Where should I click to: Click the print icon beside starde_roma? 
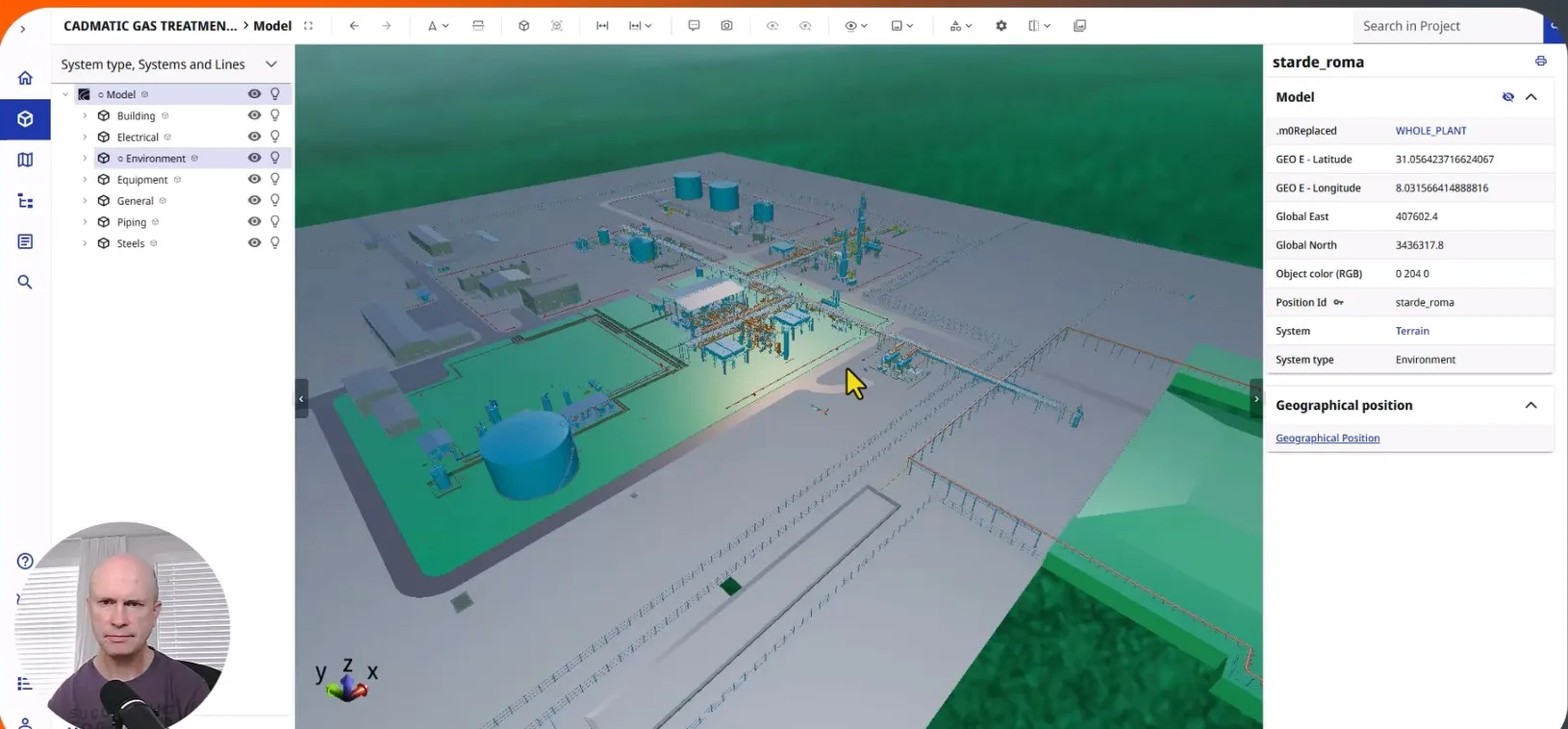tap(1540, 62)
